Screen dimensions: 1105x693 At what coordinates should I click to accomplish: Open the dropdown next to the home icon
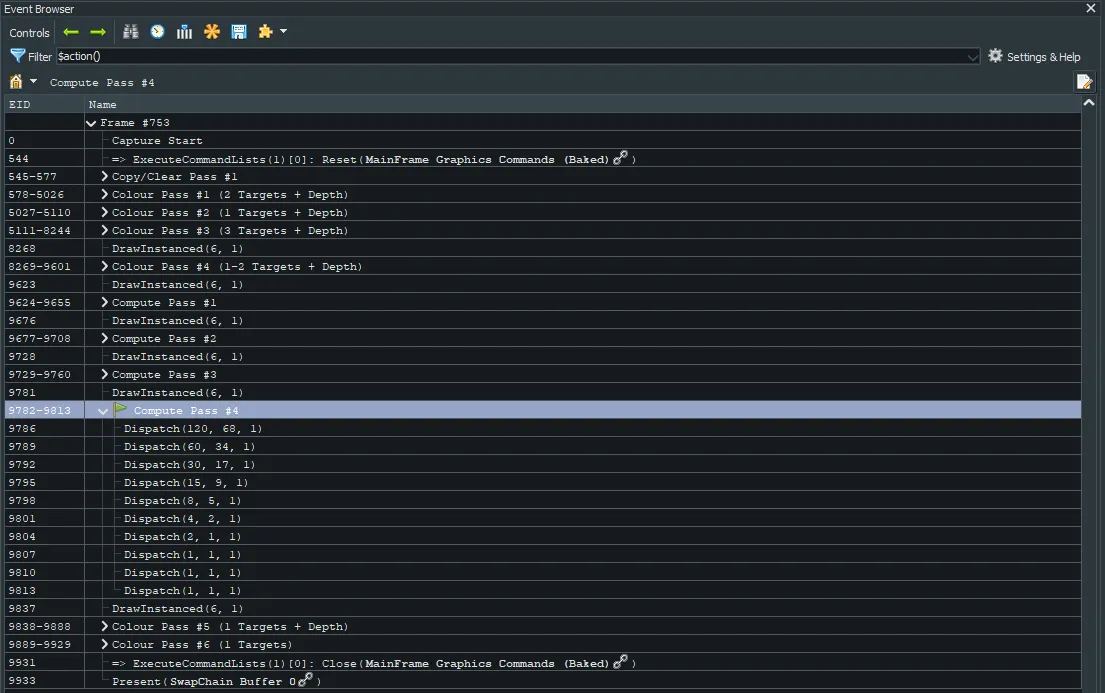(34, 81)
